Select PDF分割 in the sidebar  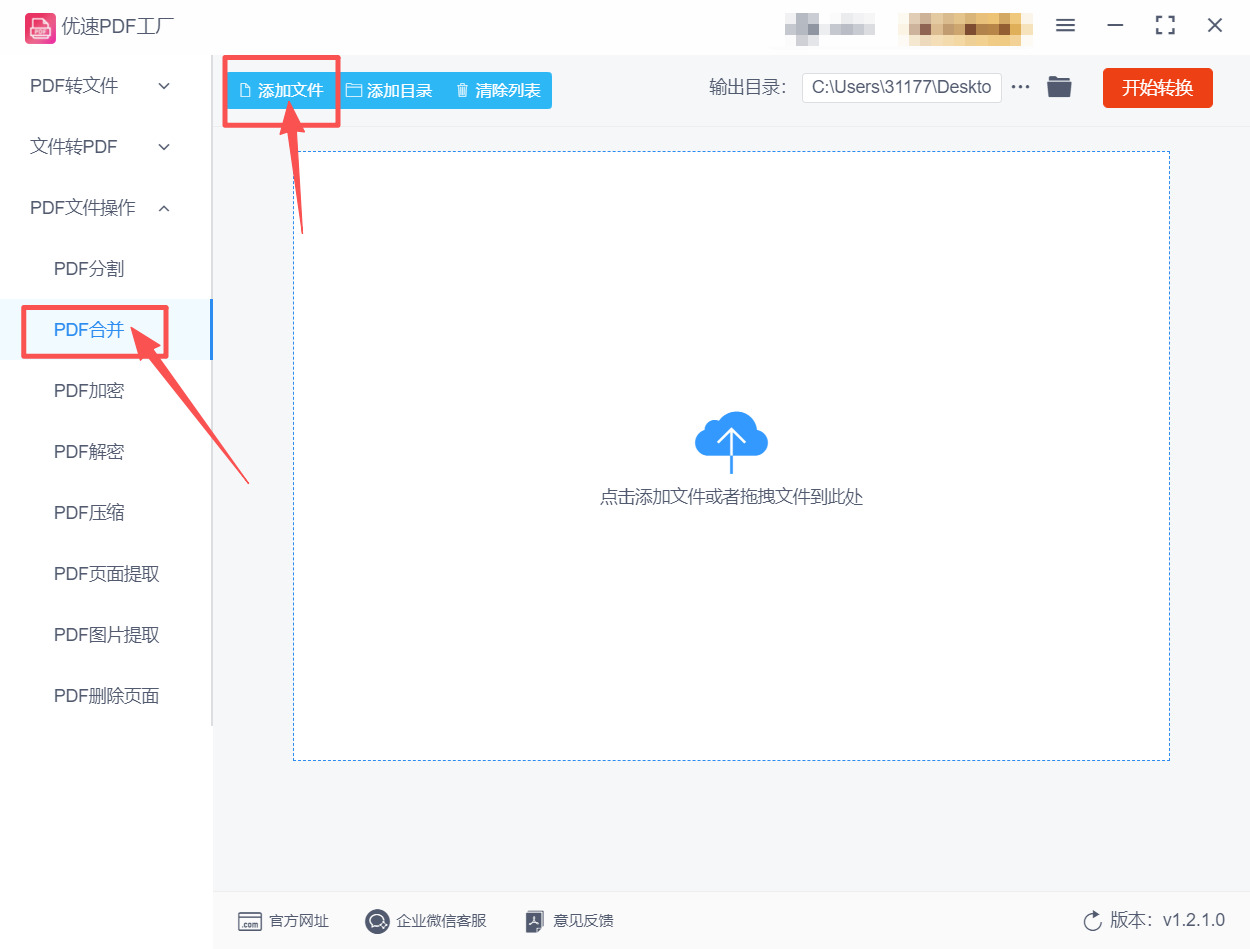89,268
